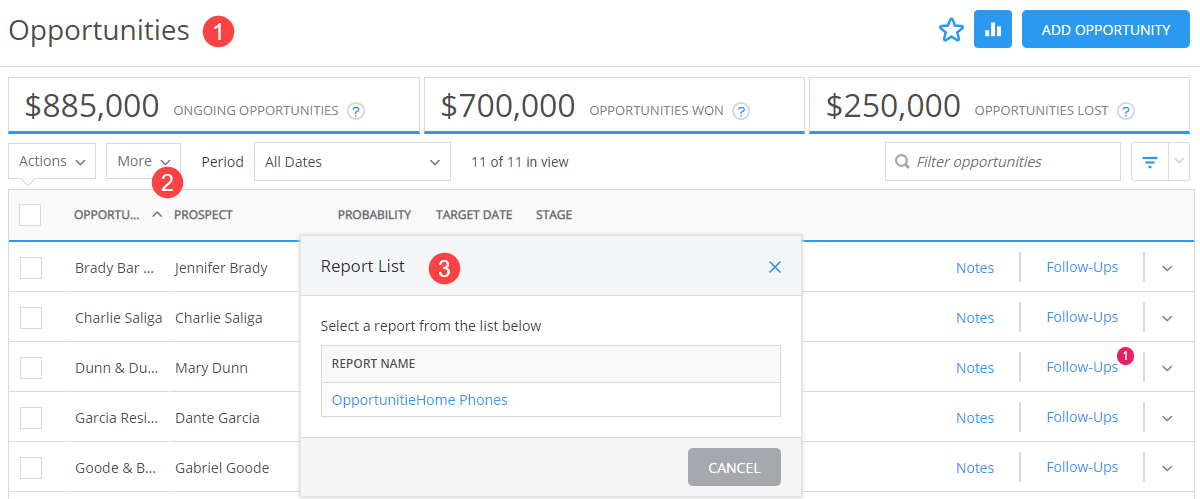The height and width of the screenshot is (499, 1200).
Task: Open the Period All Dates dropdown
Action: click(x=353, y=161)
